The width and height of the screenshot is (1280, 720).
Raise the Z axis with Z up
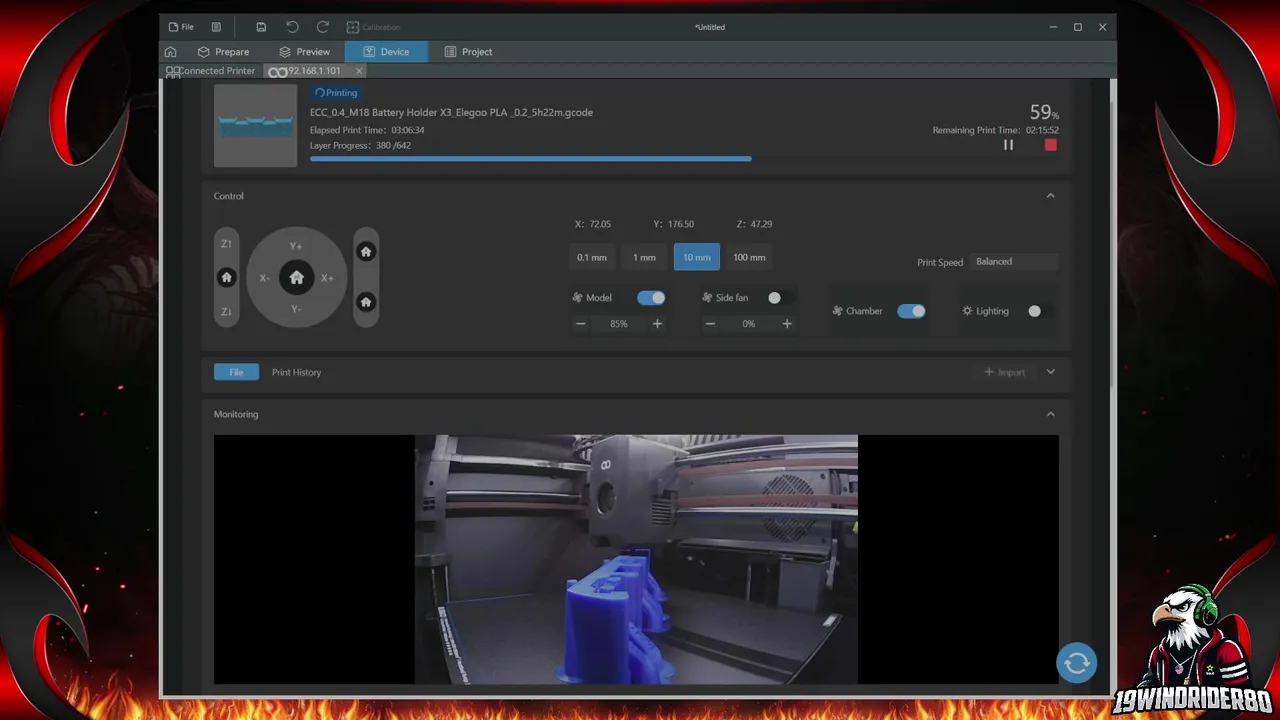tap(226, 244)
